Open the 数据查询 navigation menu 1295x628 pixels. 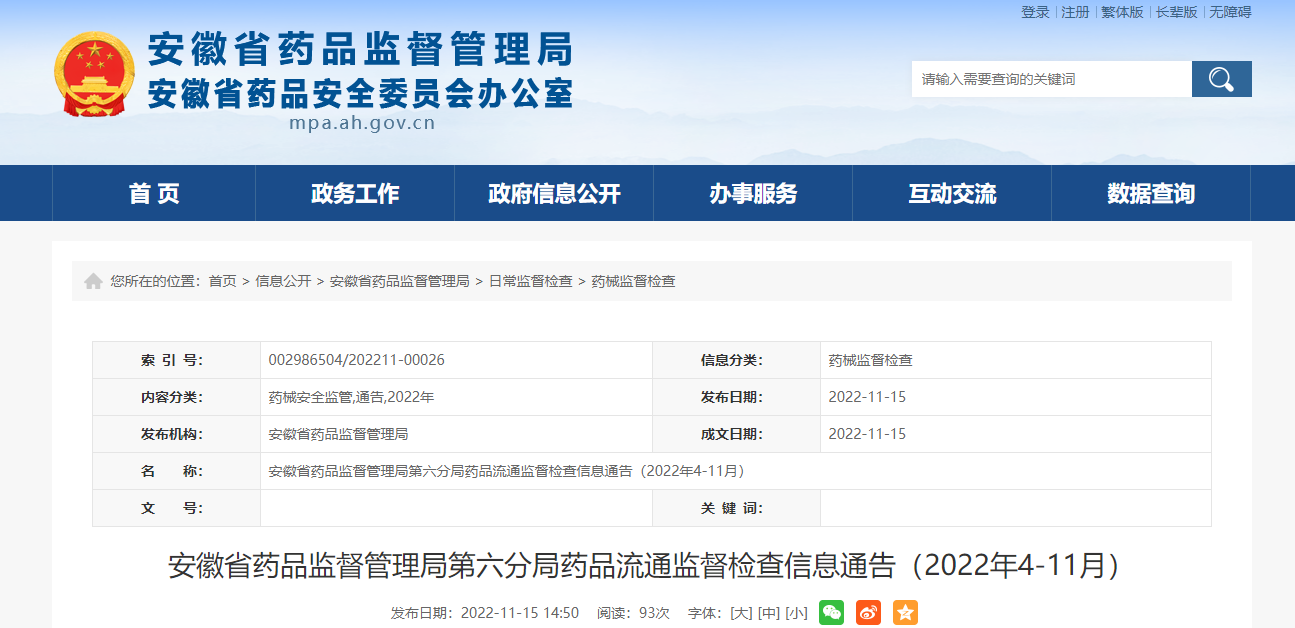(1151, 193)
